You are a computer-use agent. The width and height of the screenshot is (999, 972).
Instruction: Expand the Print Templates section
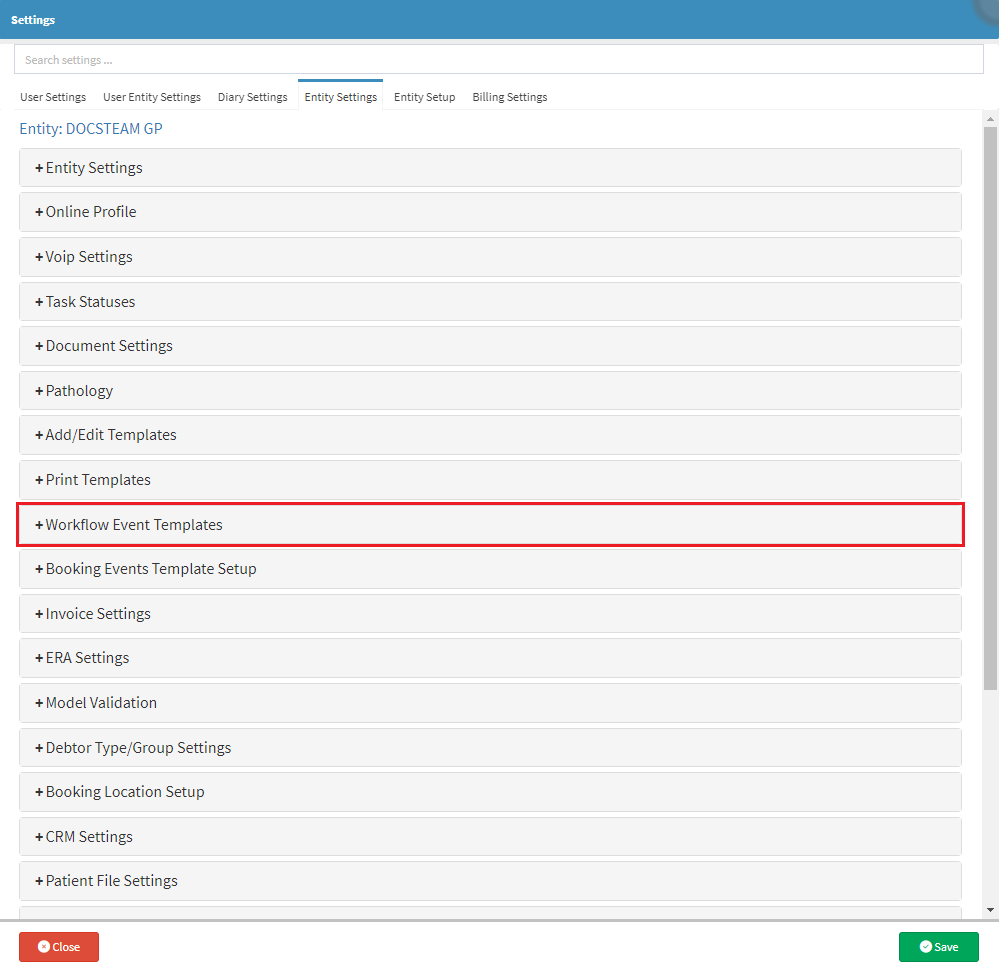click(x=490, y=480)
